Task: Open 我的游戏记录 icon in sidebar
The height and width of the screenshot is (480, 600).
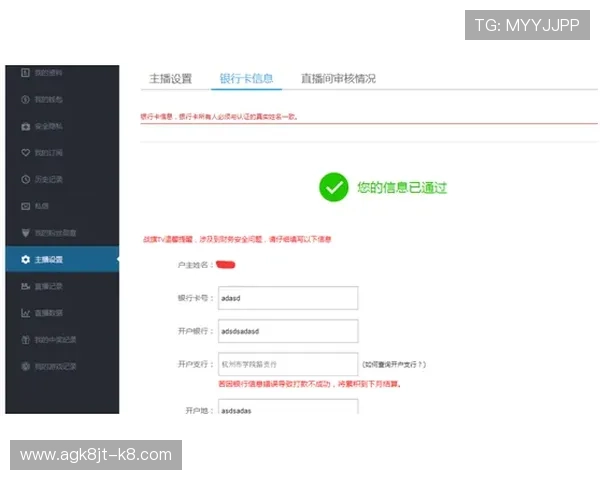Action: click(25, 366)
